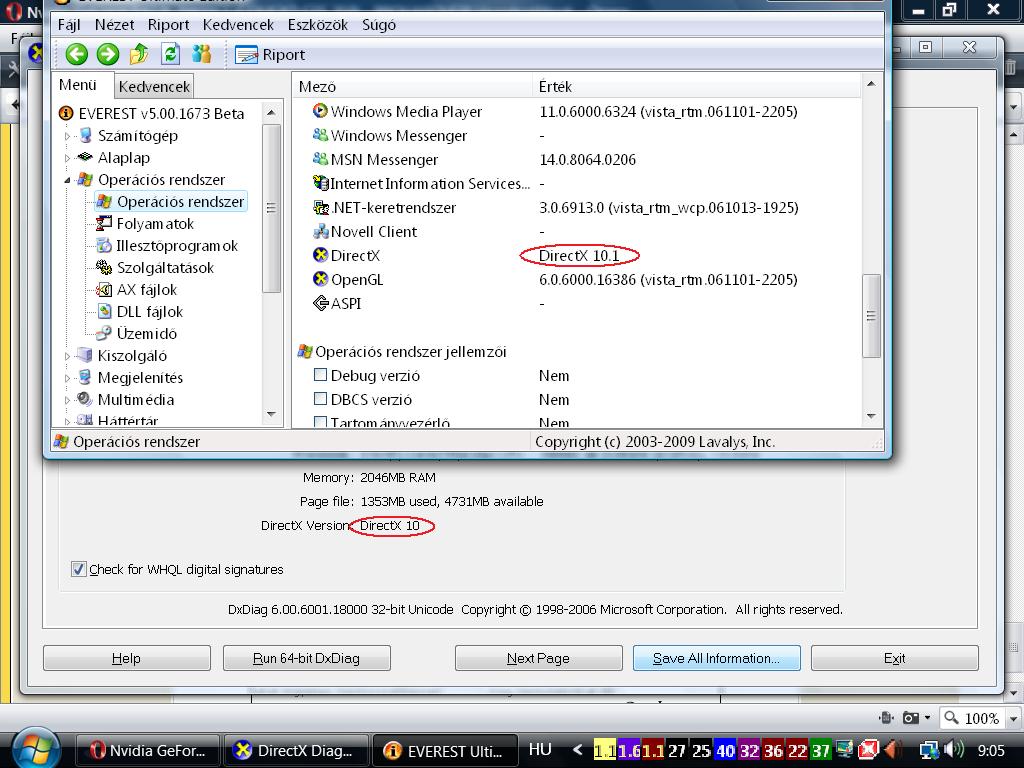Screen dimensions: 1024x768
Task: Click the Help button in DxDiag
Action: point(127,658)
